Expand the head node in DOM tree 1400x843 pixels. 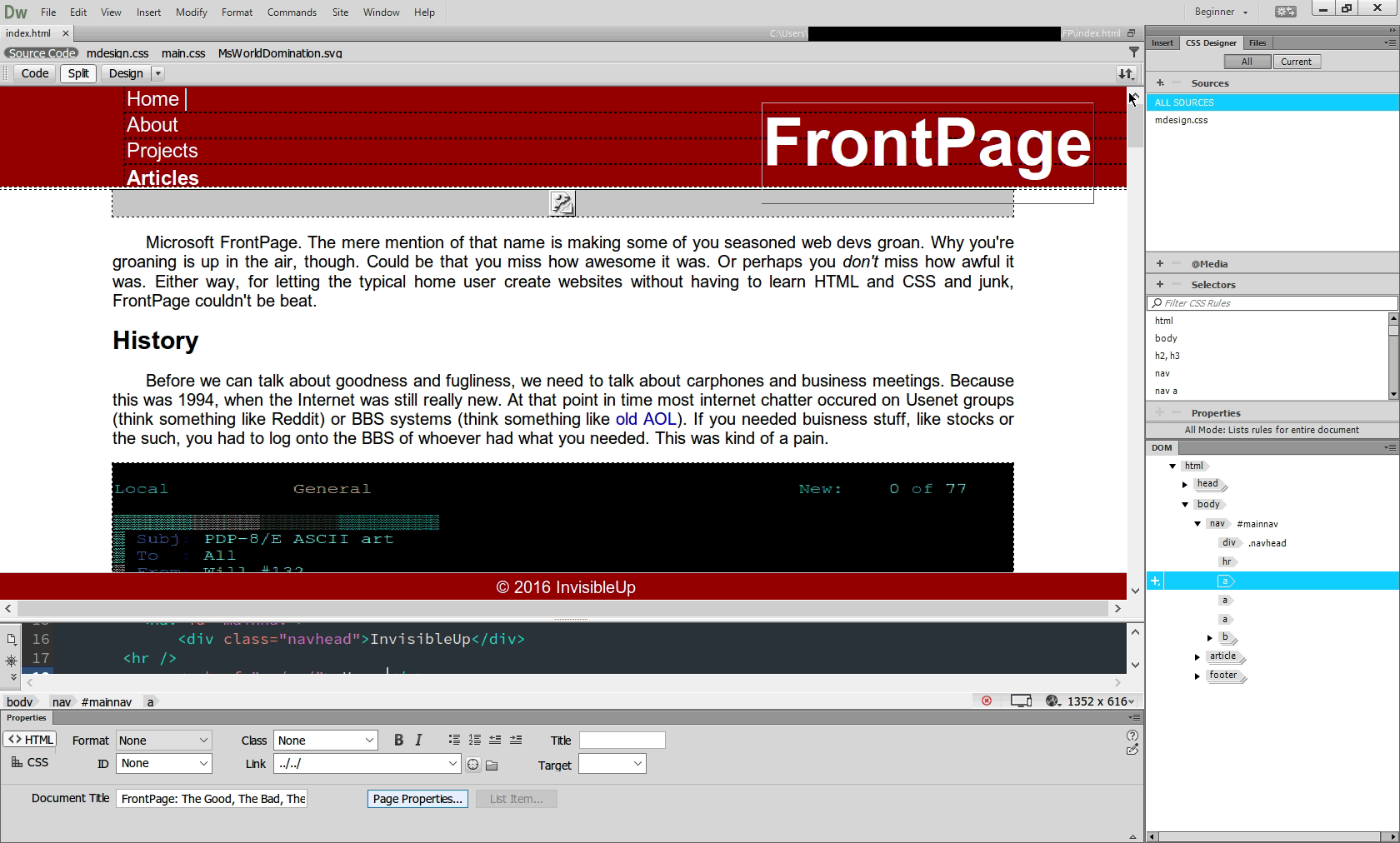1185,484
